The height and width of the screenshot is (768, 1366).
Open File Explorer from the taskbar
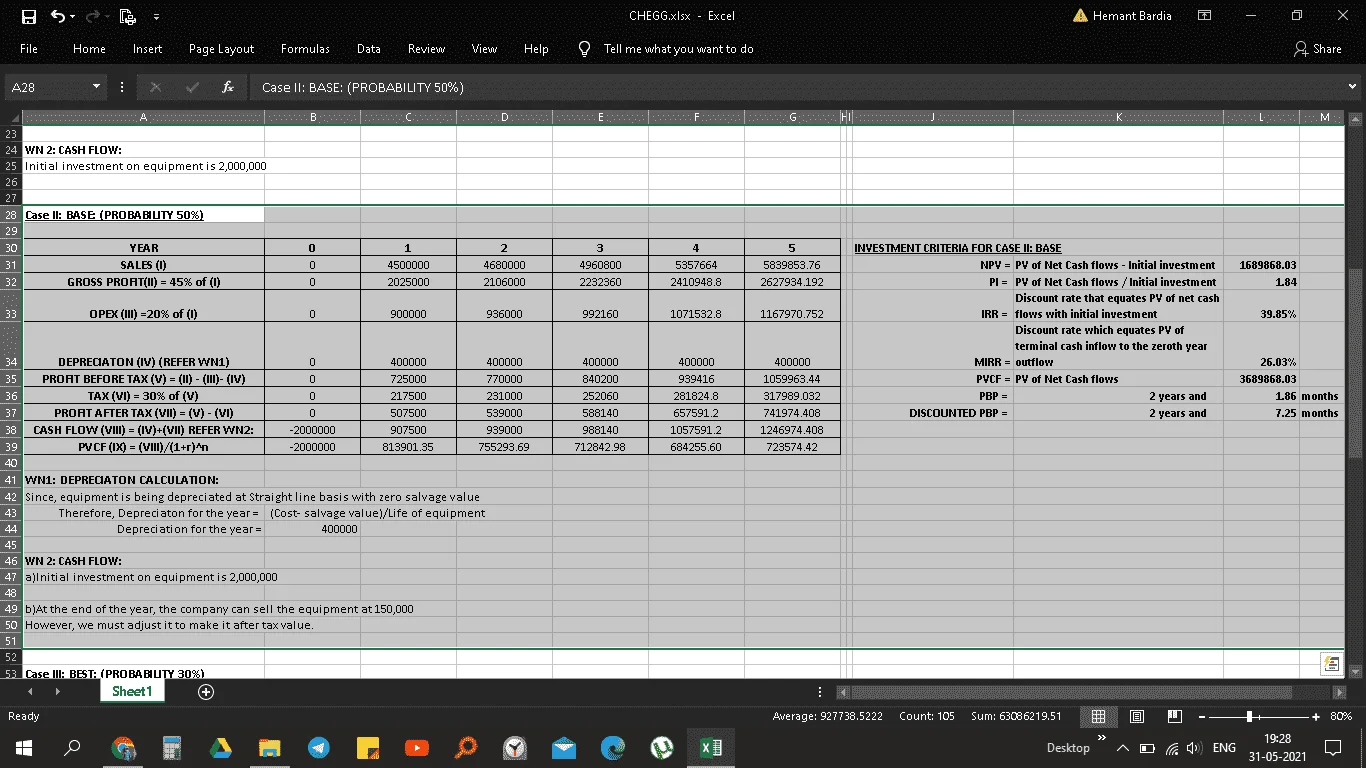click(x=270, y=747)
